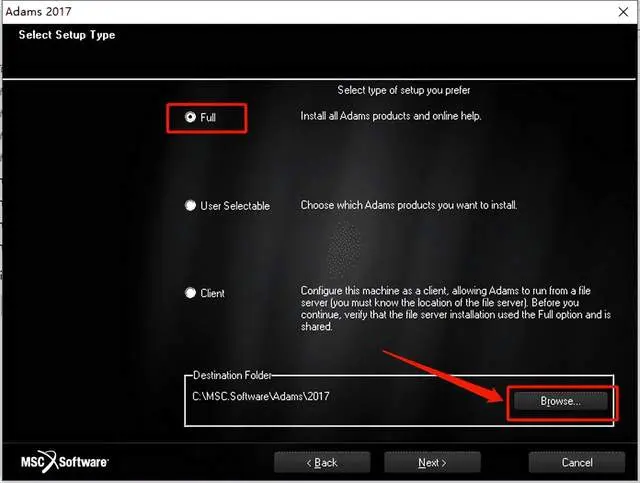Screen dimensions: 640x483
Task: Click the 'Select type of setup you prefer' text
Action: 404,90
